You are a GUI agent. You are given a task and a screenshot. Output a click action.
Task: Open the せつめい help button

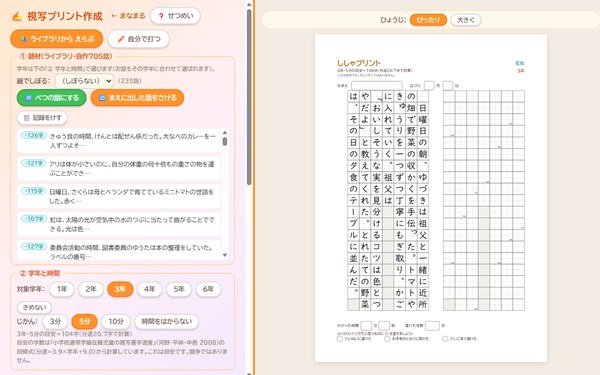point(175,16)
